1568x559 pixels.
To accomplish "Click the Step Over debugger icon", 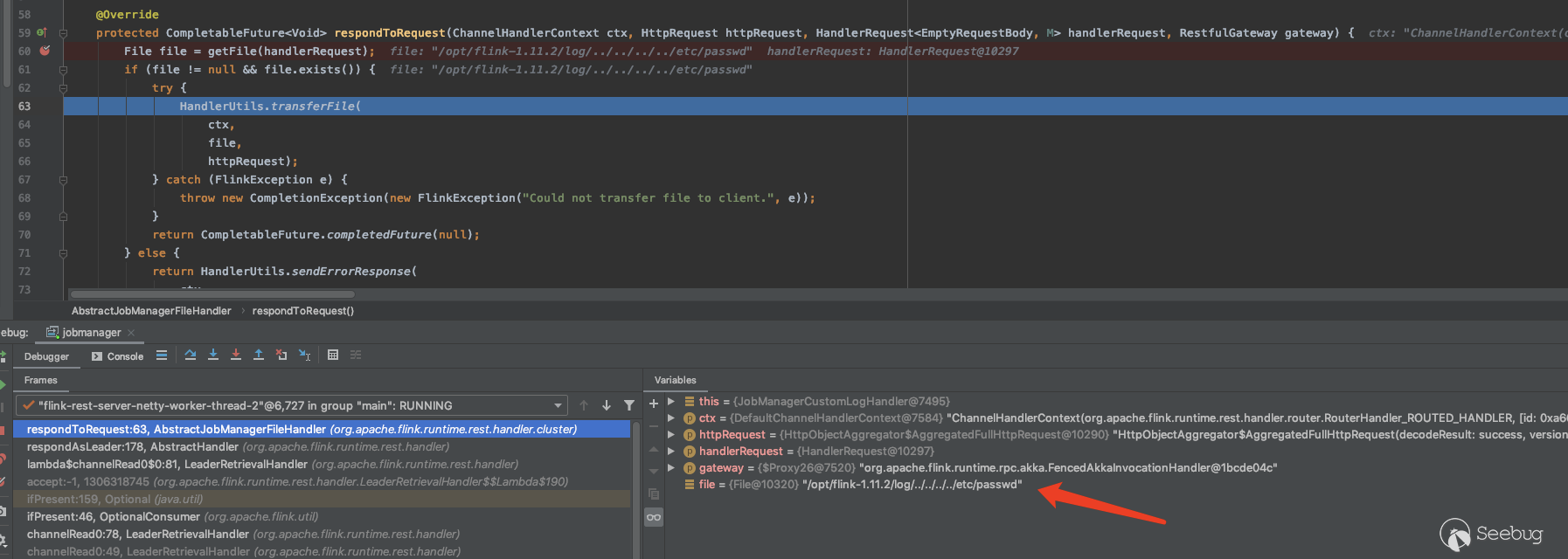I will point(191,355).
